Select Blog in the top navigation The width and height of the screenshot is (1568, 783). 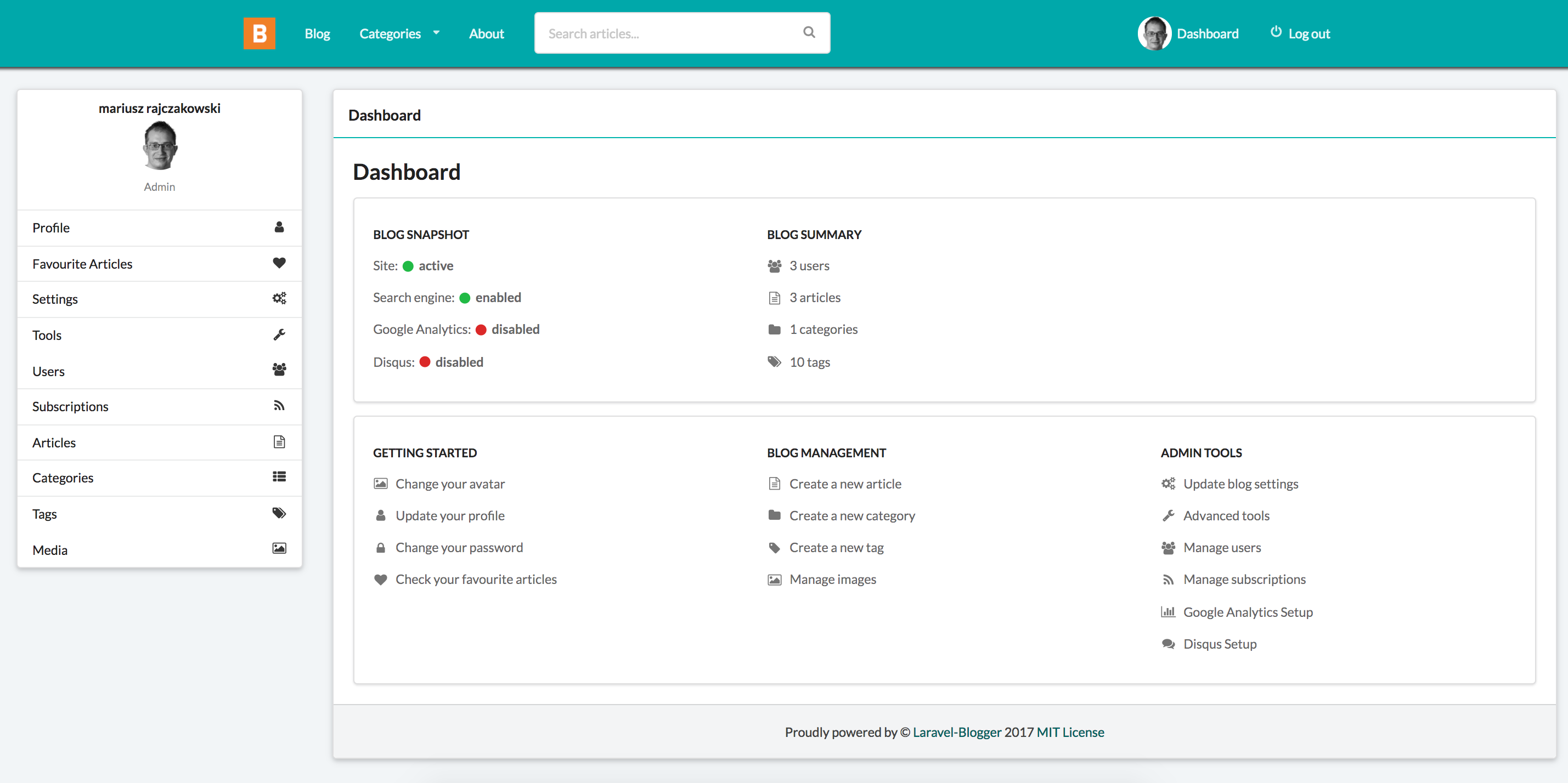click(317, 33)
